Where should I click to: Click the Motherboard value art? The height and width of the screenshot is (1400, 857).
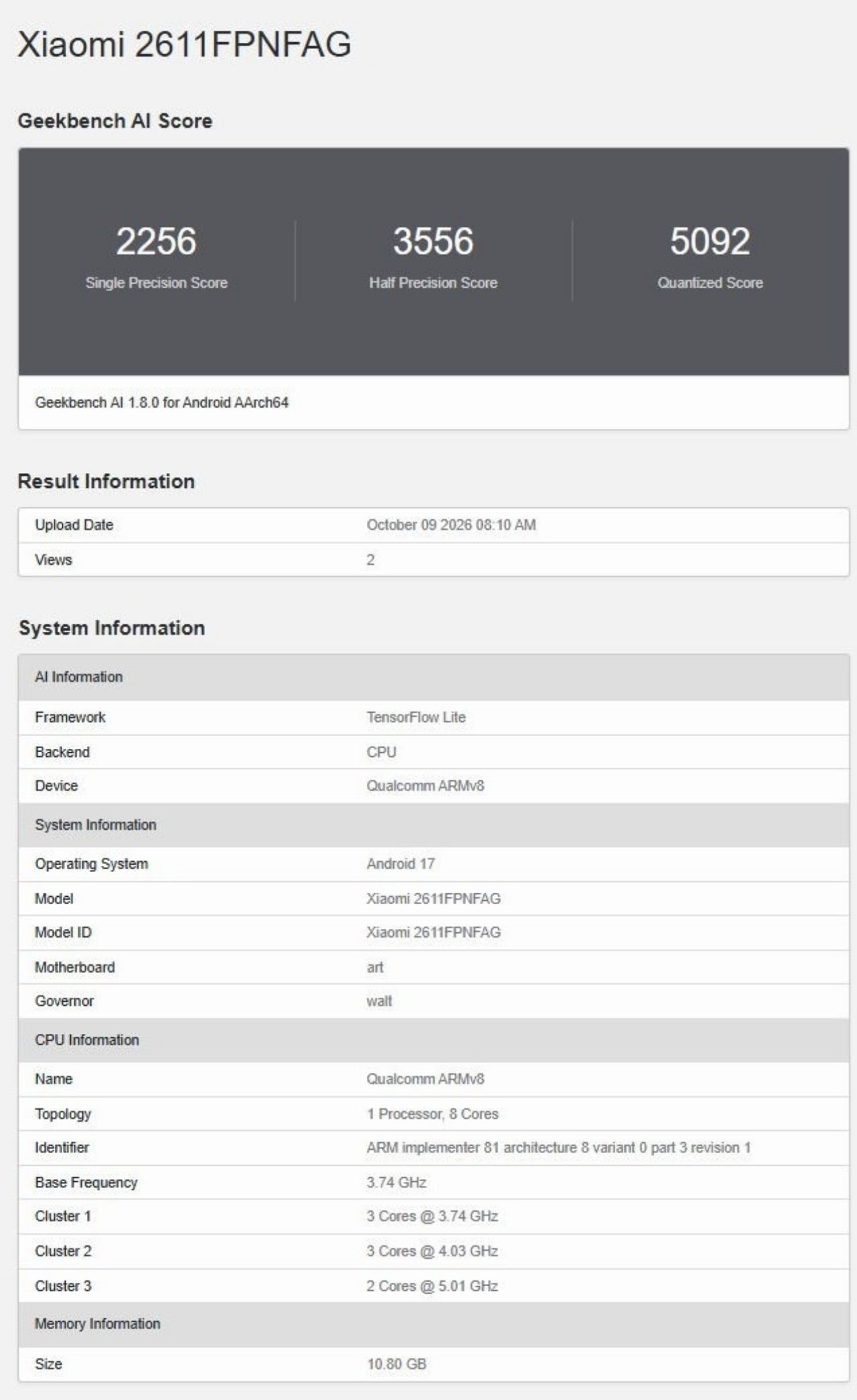(375, 967)
